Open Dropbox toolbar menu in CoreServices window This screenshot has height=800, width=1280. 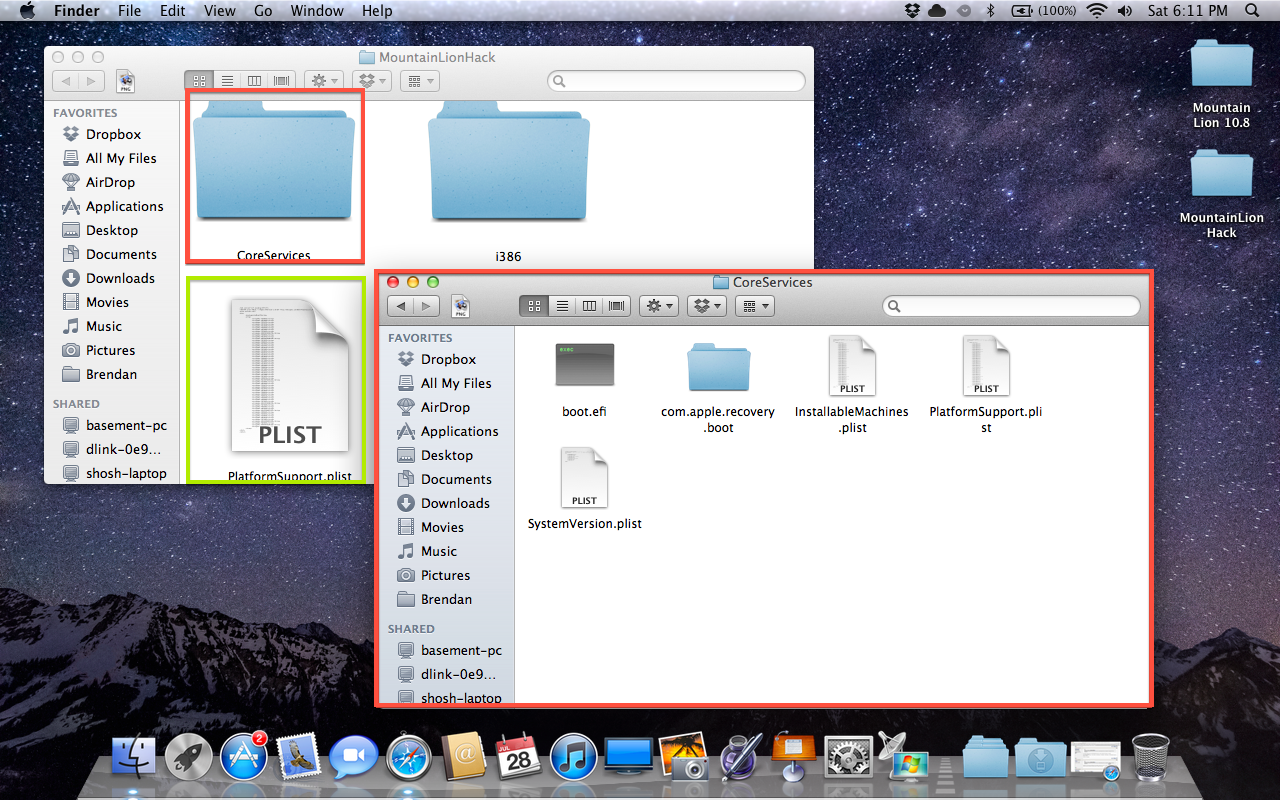click(x=707, y=306)
